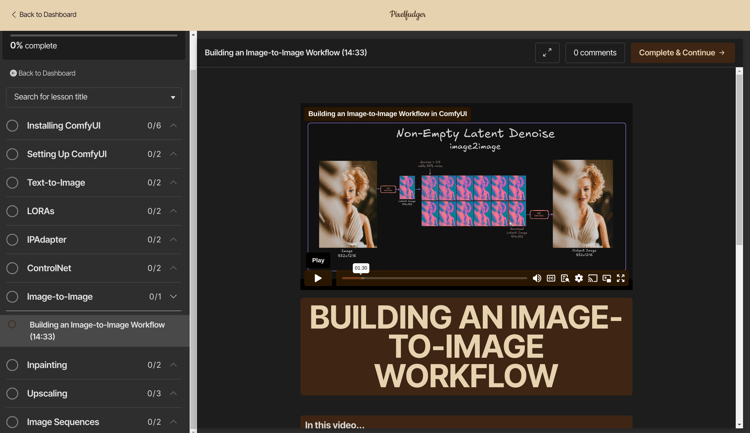The width and height of the screenshot is (750, 433).
Task: Cast video to another device
Action: pos(593,279)
